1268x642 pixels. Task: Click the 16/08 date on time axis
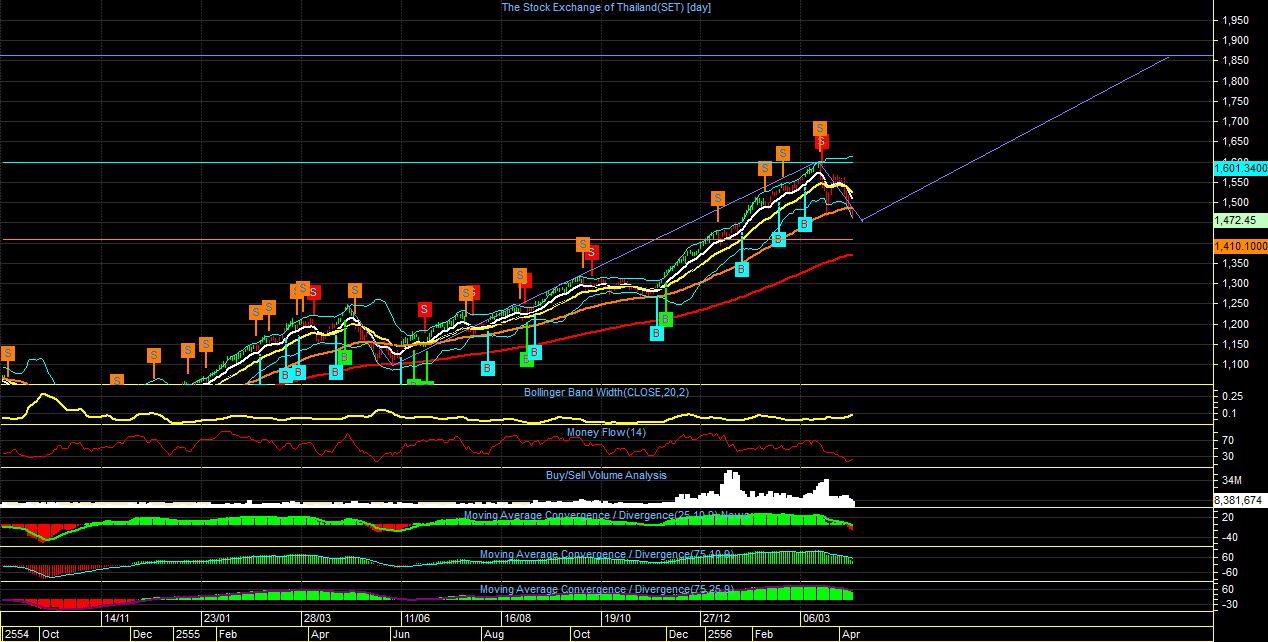[x=516, y=618]
